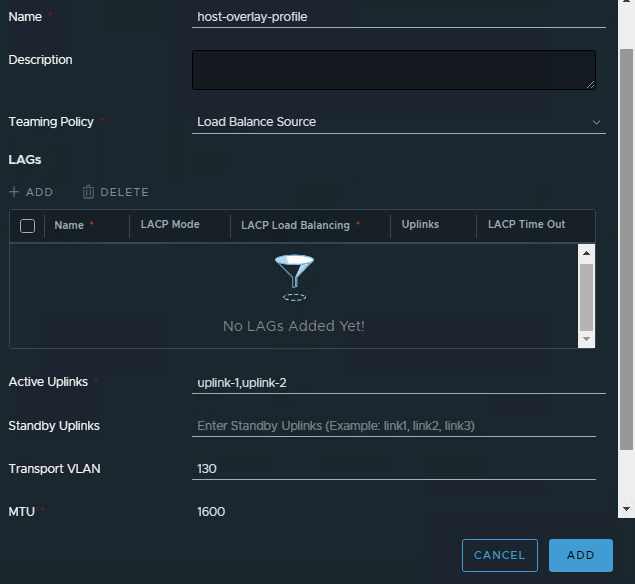Click the plus icon to add a LAG
Screen dimensions: 635x584
click(x=14, y=192)
